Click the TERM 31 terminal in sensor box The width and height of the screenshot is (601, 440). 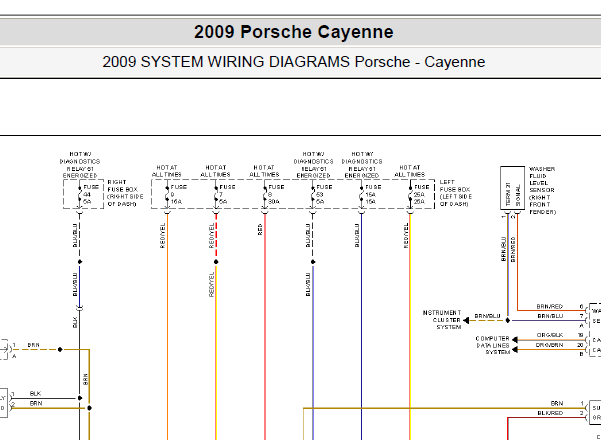pos(508,194)
